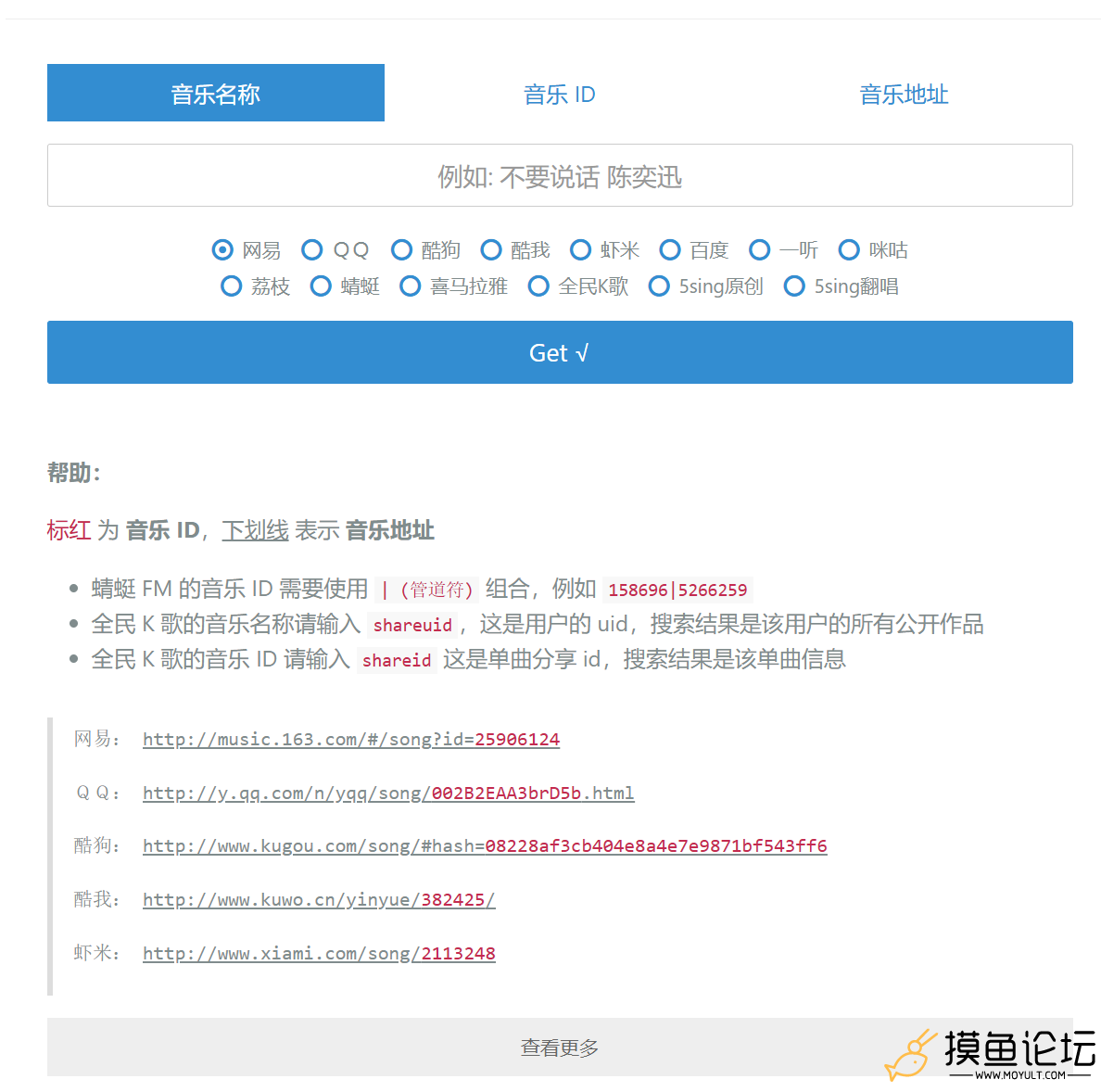Click the Get √ search button
1101x1092 pixels.
click(x=560, y=352)
